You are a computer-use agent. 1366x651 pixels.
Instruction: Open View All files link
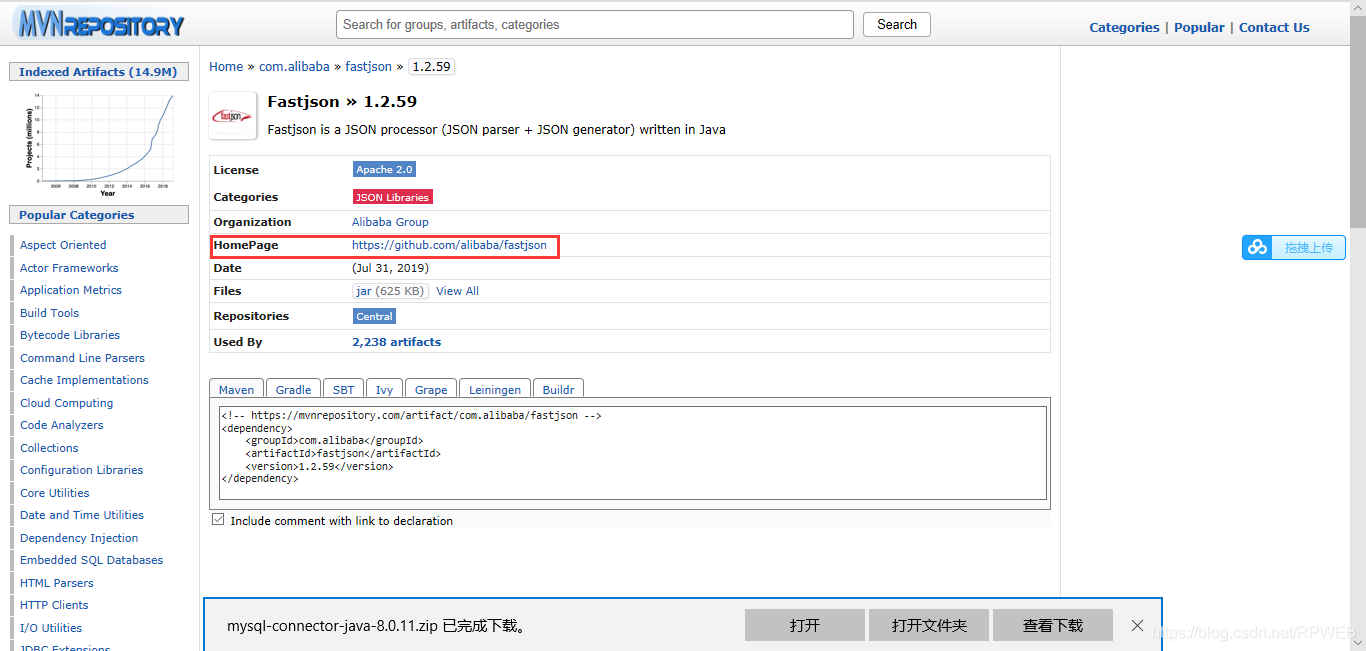[457, 291]
